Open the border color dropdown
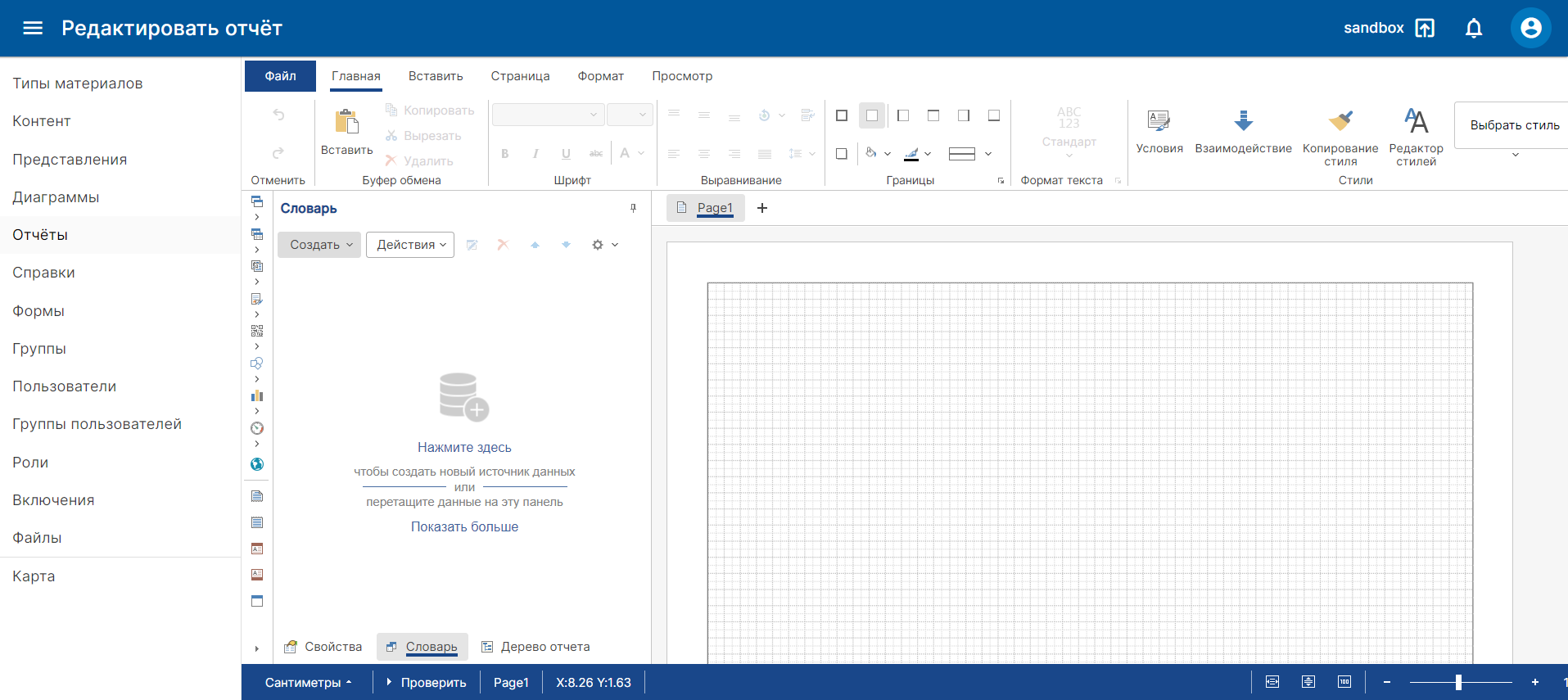Image resolution: width=1568 pixels, height=700 pixels. 917,153
